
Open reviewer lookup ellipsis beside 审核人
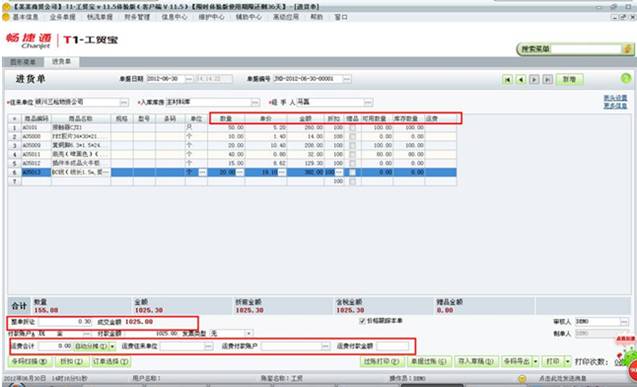624,322
